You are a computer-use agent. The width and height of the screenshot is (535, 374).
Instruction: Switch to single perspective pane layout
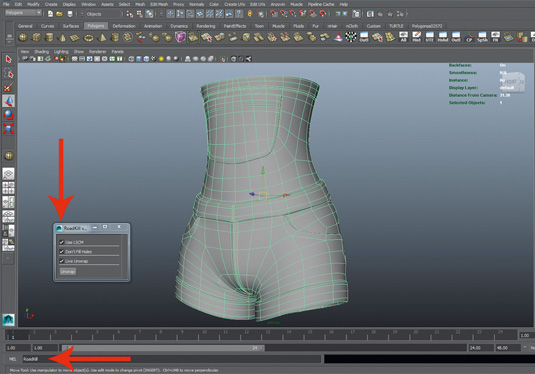[x=9, y=174]
